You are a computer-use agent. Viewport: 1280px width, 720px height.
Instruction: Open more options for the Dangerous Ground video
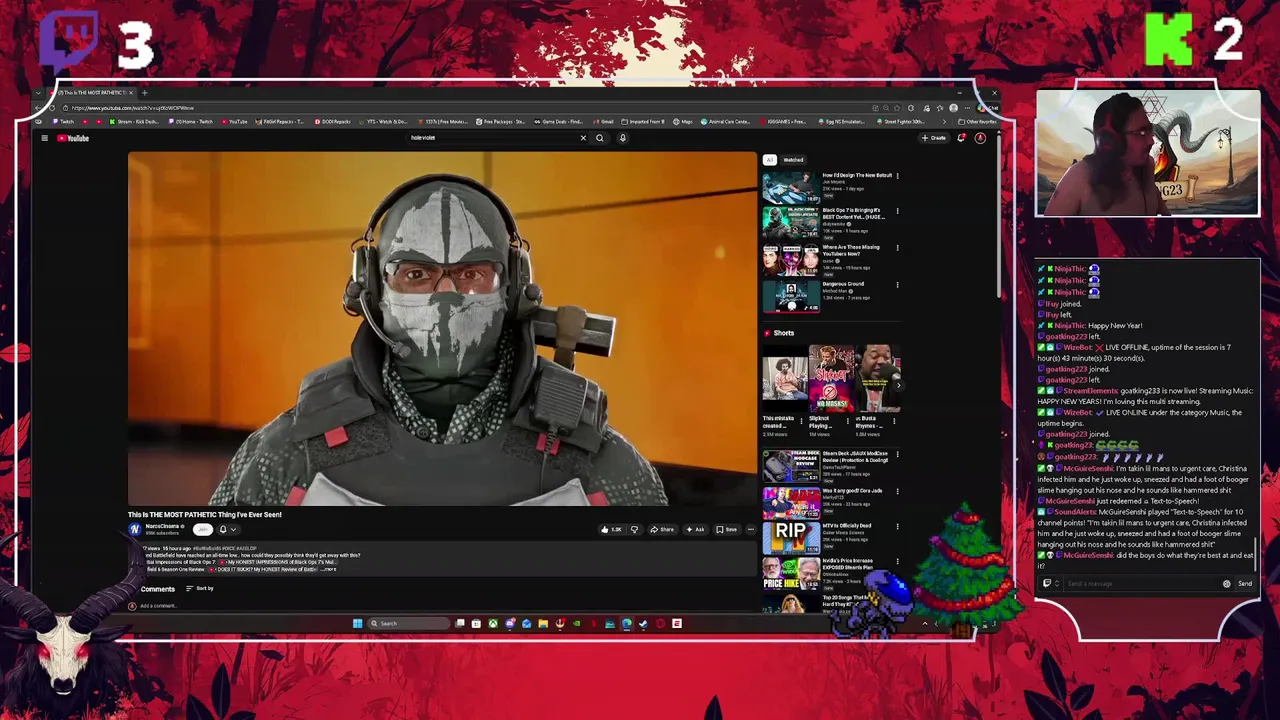tap(897, 285)
